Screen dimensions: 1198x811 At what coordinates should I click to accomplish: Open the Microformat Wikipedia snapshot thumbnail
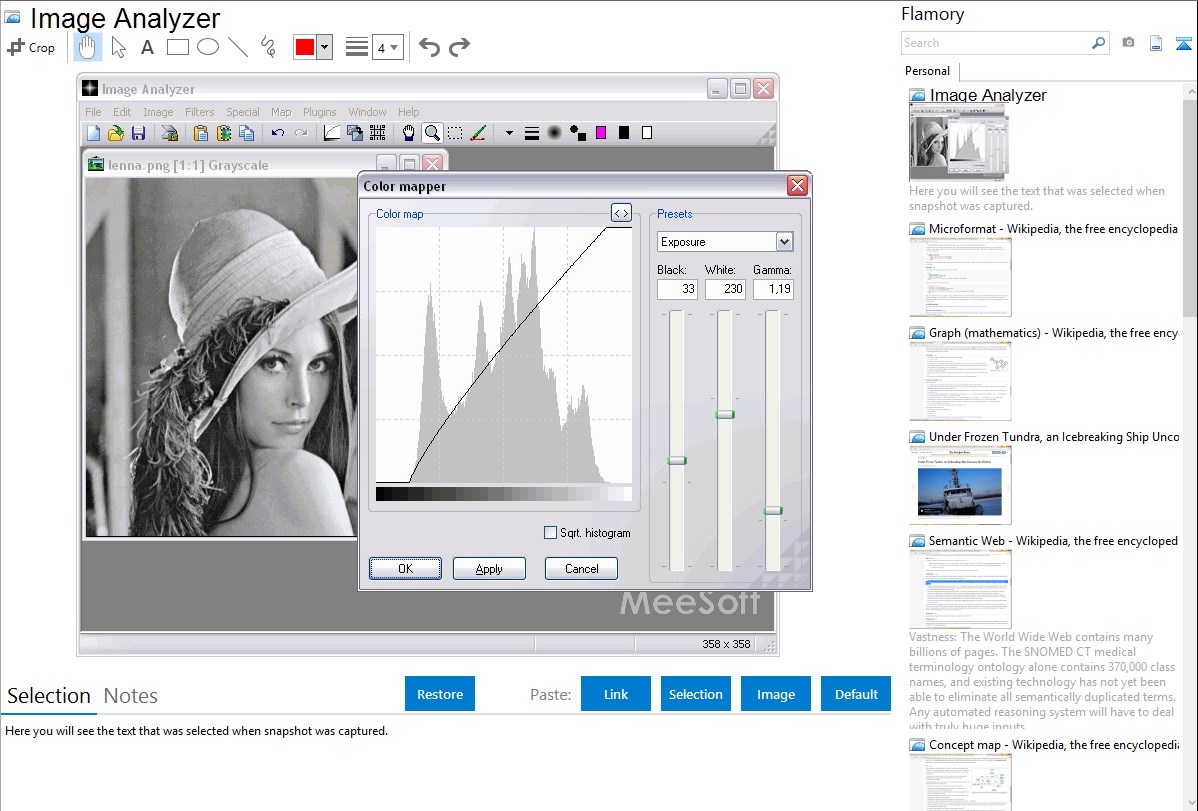(960, 277)
